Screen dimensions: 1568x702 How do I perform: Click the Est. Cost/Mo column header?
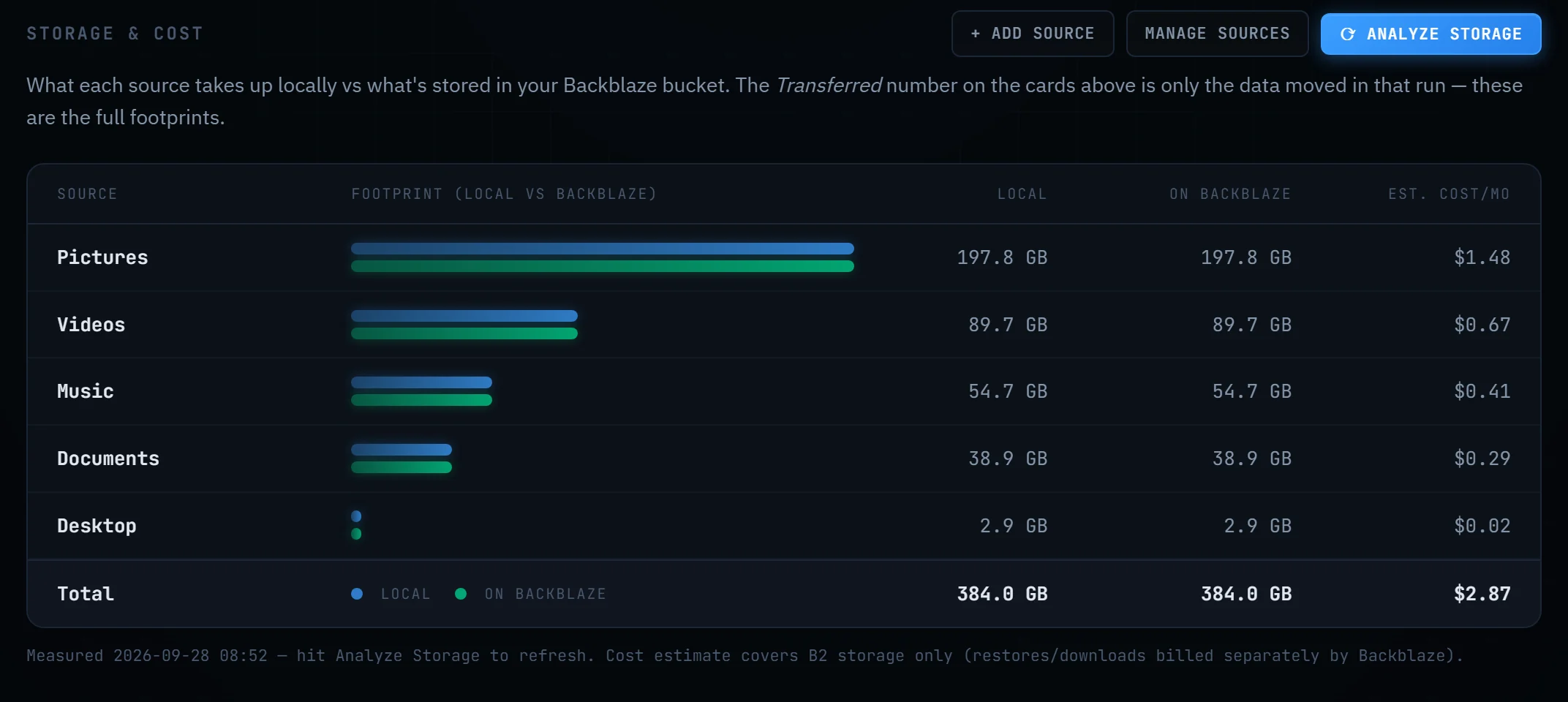pyautogui.click(x=1450, y=194)
